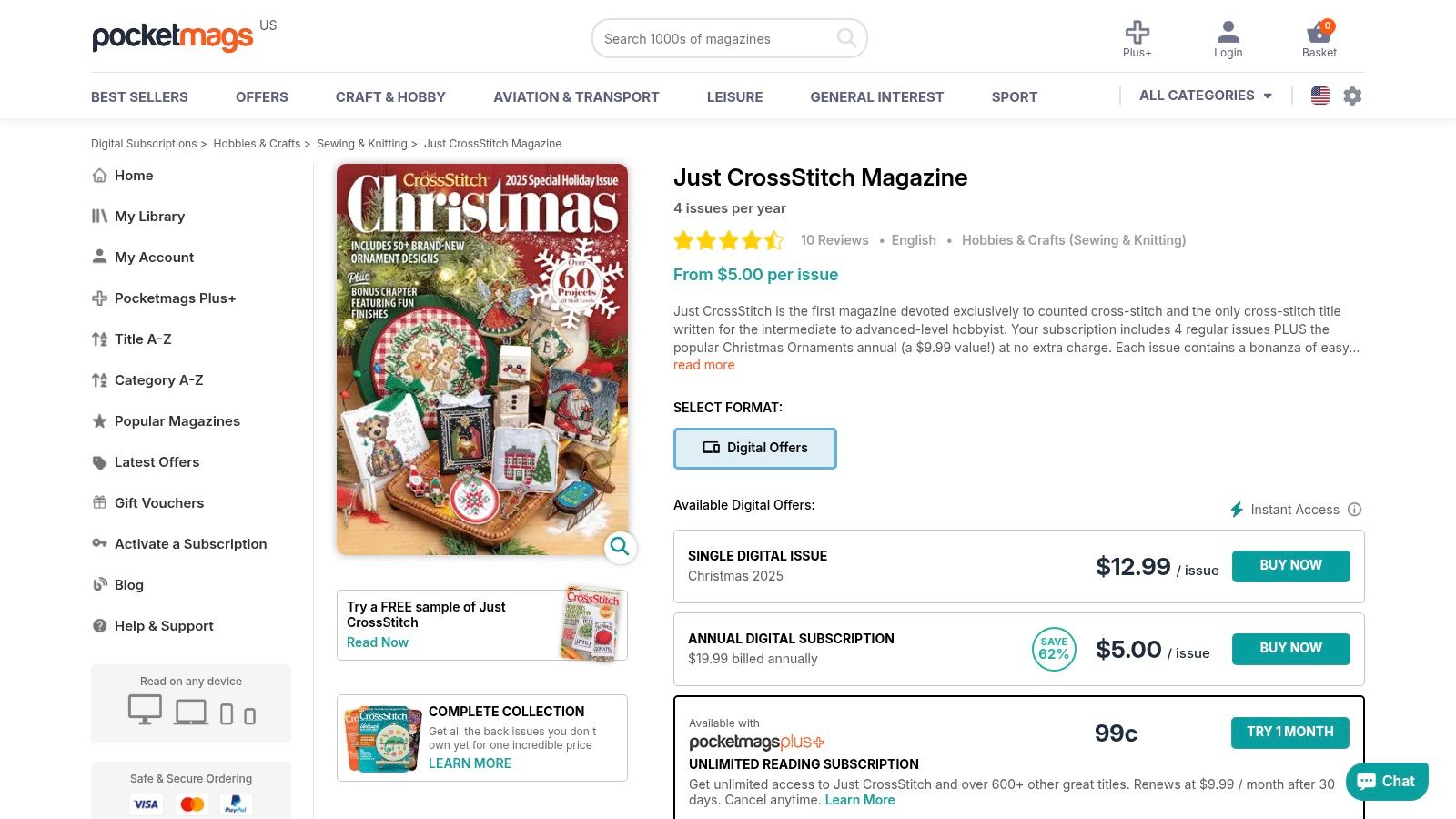Screen dimensions: 1456x819
Task: Expand the All Categories dropdown
Action: pyautogui.click(x=1205, y=96)
